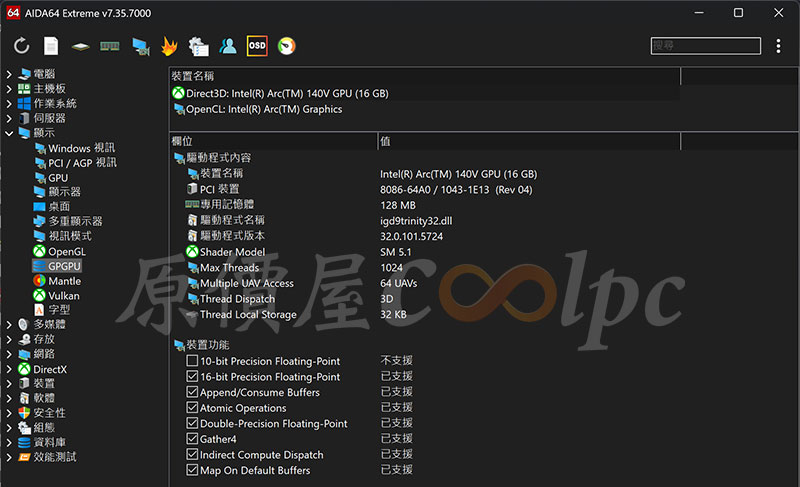The width and height of the screenshot is (800, 487).
Task: Select the 顯示器 tree item
Action: (57, 192)
